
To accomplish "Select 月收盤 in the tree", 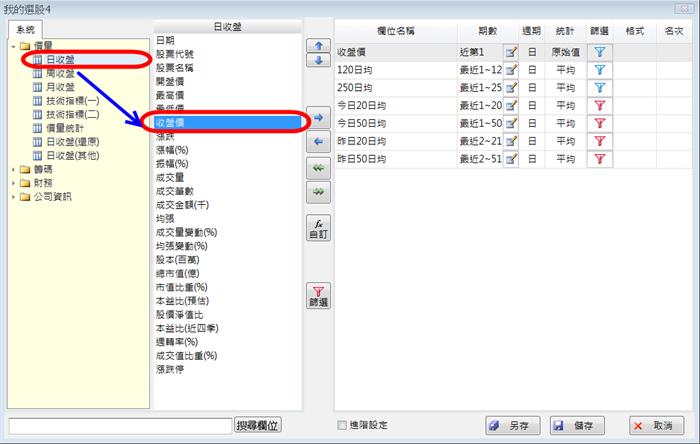I will 60,87.
